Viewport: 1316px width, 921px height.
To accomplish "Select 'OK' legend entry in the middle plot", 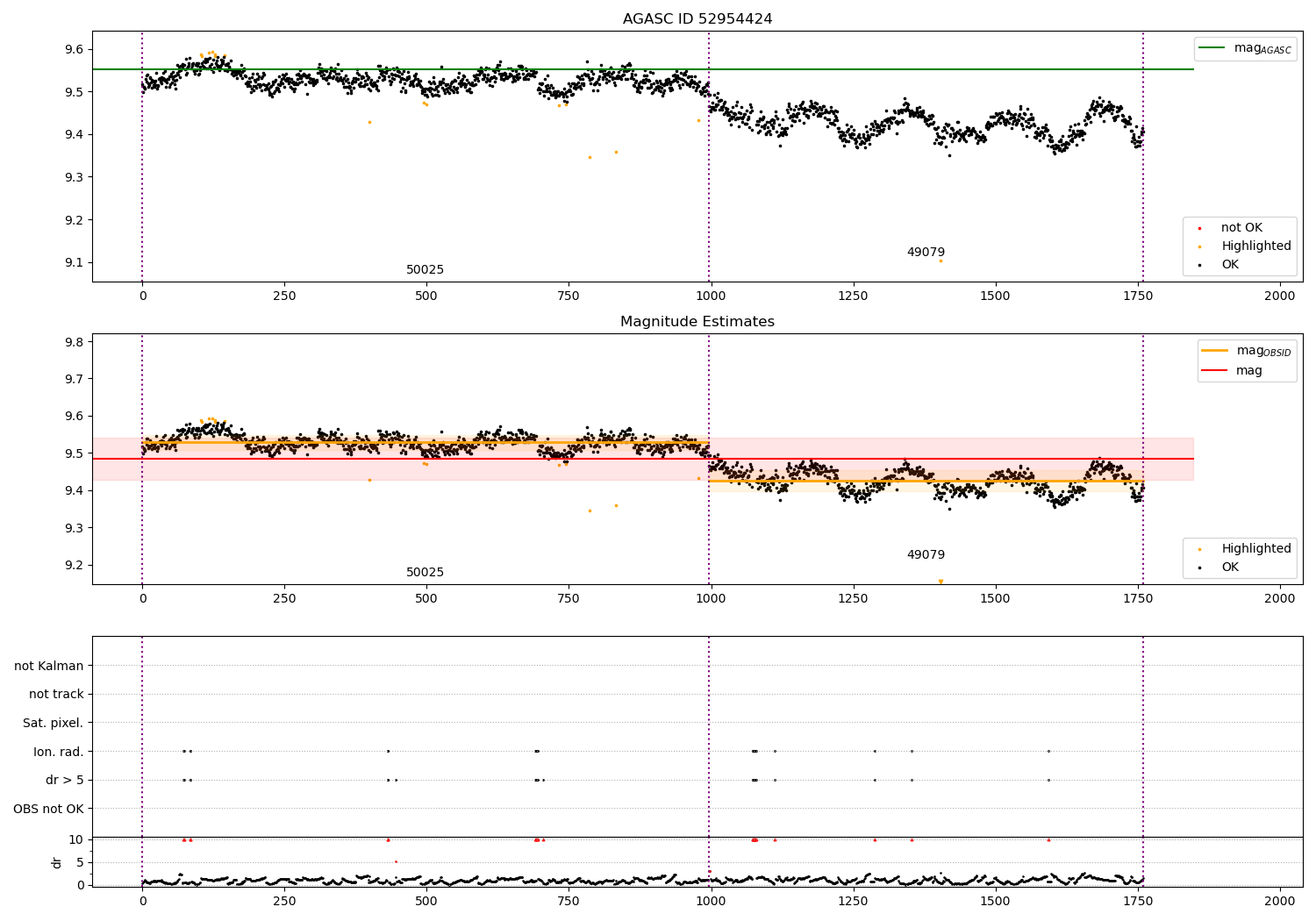I will pyautogui.click(x=1230, y=568).
